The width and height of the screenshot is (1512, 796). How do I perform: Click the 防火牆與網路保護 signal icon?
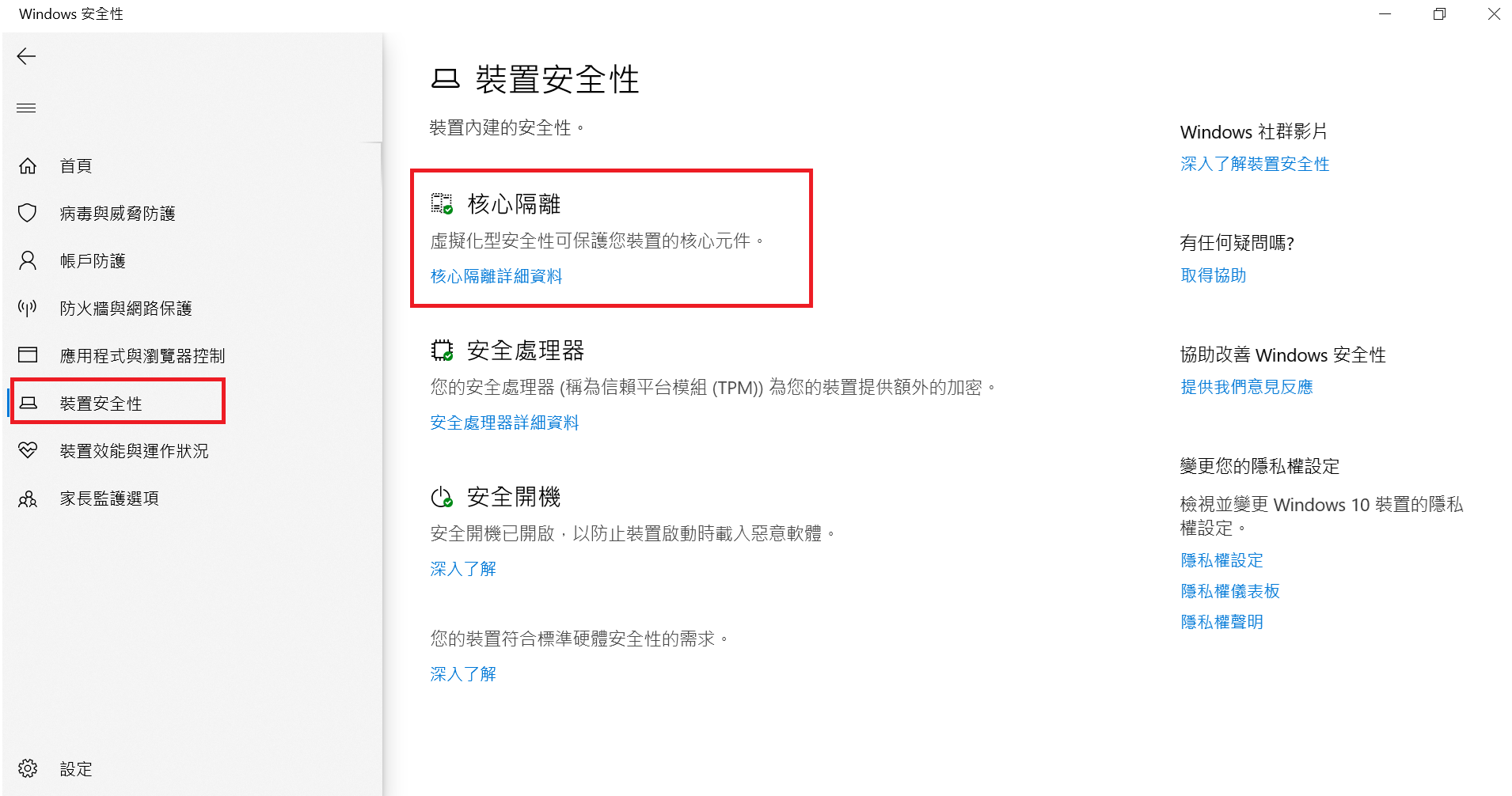coord(27,308)
